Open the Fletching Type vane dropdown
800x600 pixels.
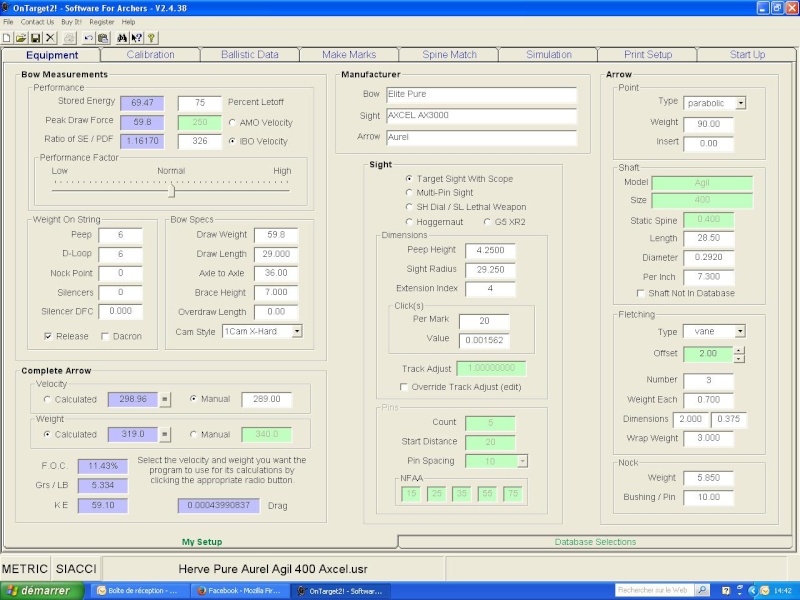tap(740, 332)
